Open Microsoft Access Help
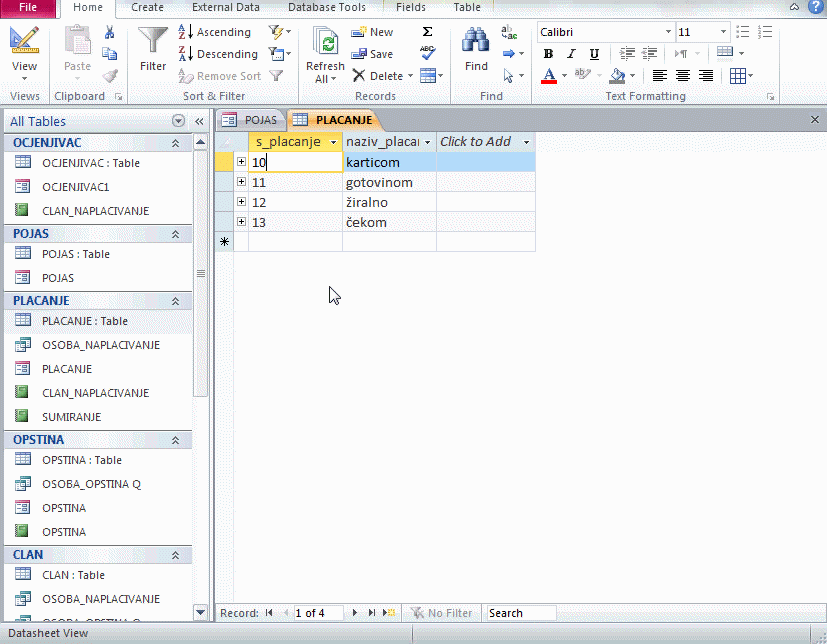The width and height of the screenshot is (827, 644). click(815, 6)
